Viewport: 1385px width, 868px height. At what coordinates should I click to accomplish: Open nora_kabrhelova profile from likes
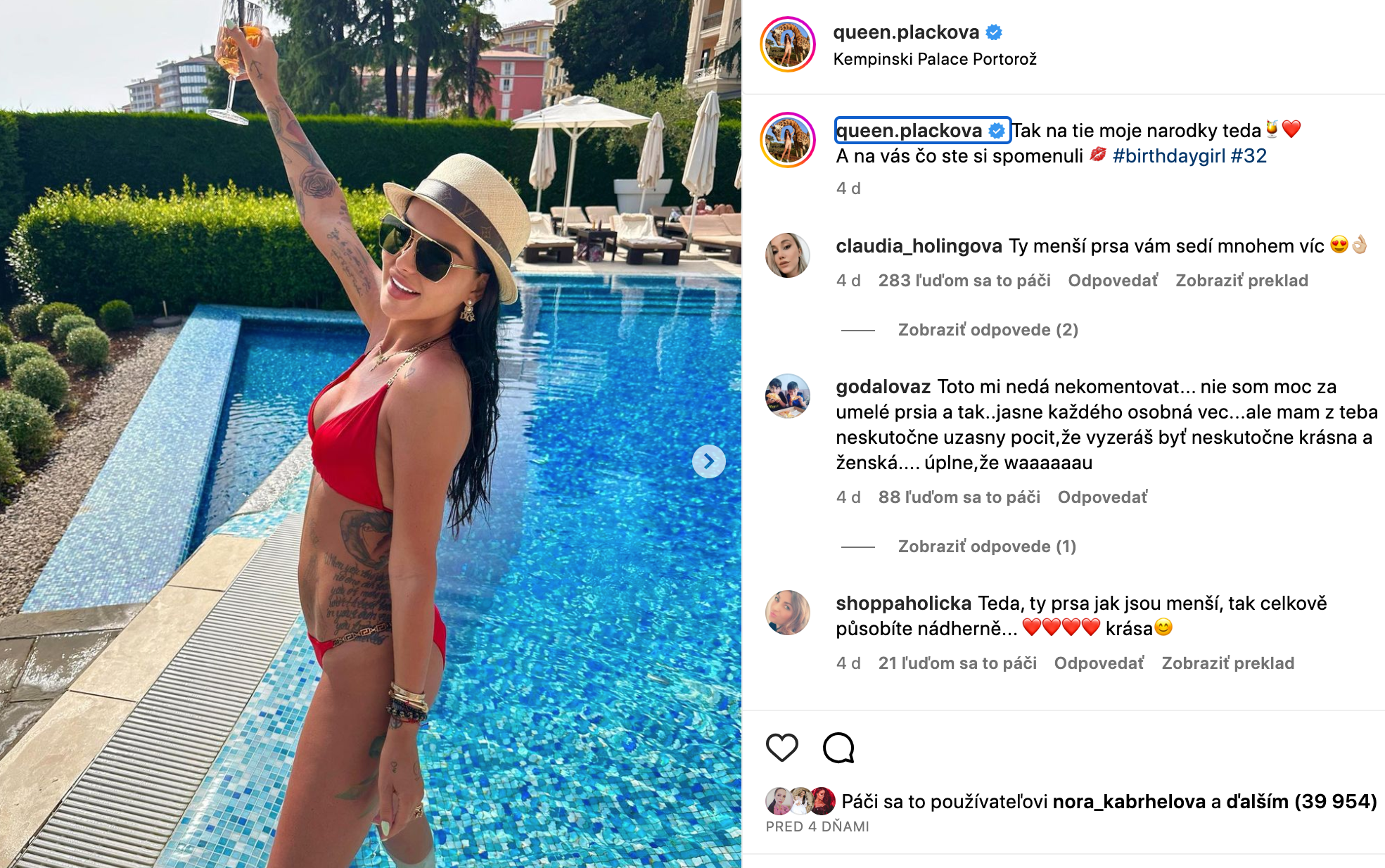pyautogui.click(x=1129, y=802)
